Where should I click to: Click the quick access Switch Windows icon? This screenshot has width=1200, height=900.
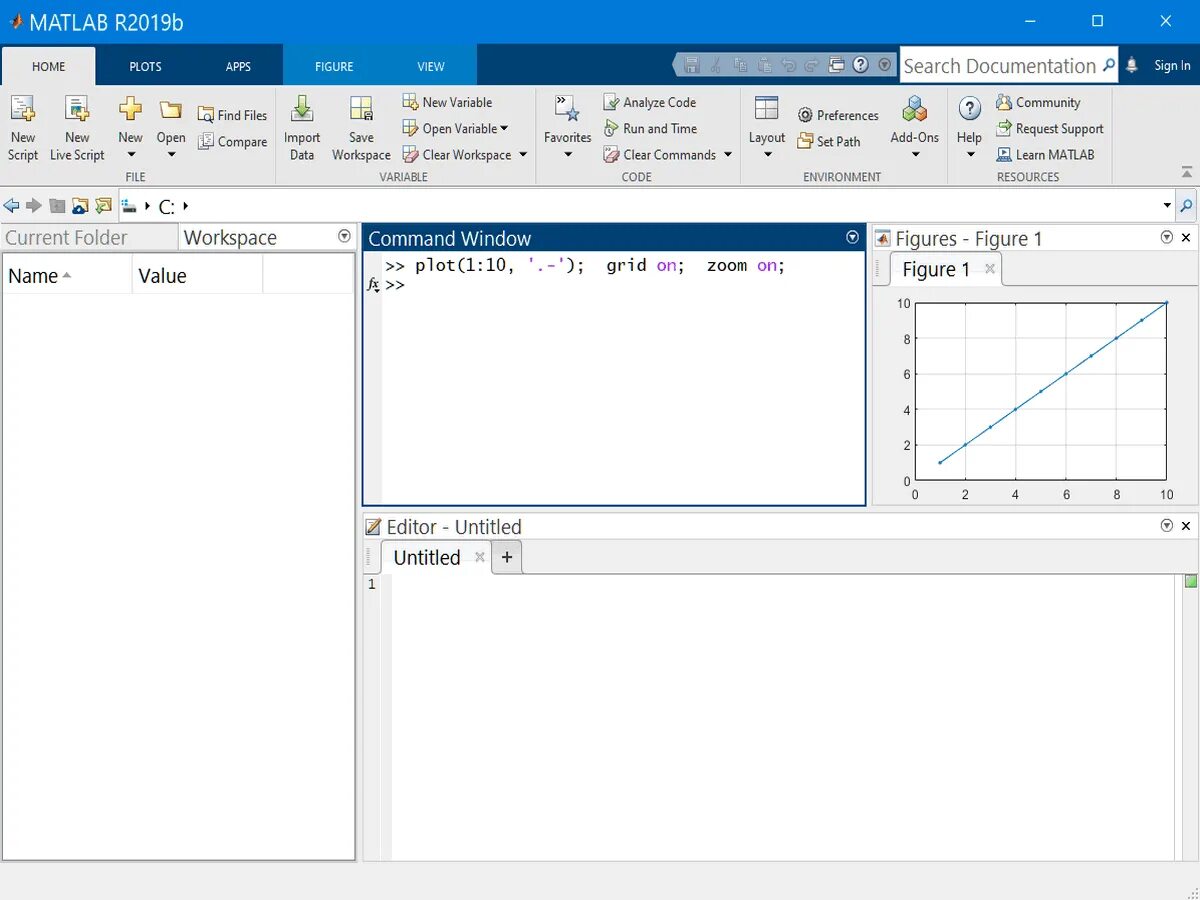tap(837, 65)
